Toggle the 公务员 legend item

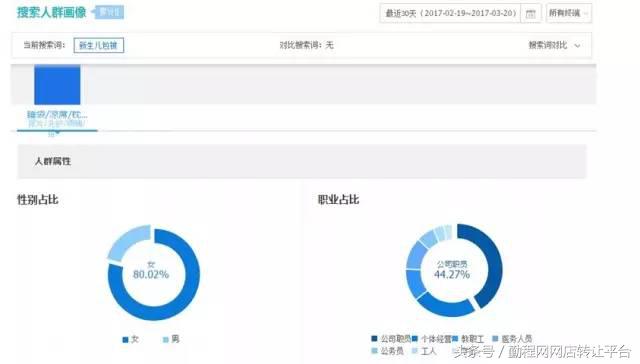[x=387, y=351]
